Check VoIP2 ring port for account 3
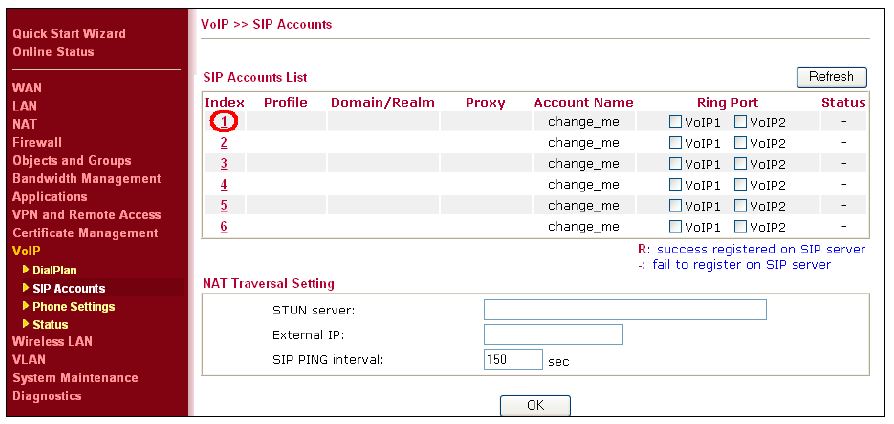 tap(740, 164)
